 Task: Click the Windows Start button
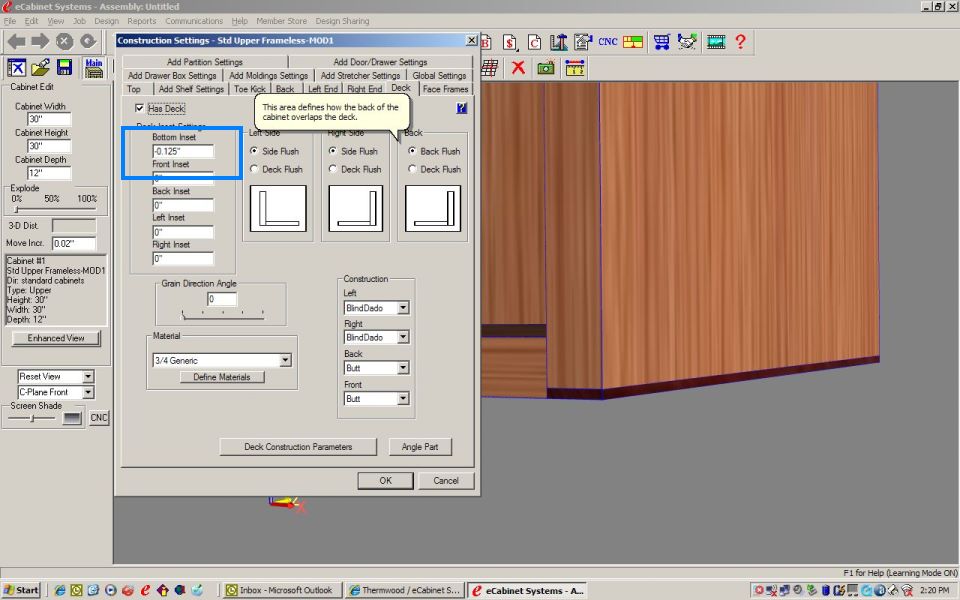pyautogui.click(x=21, y=590)
